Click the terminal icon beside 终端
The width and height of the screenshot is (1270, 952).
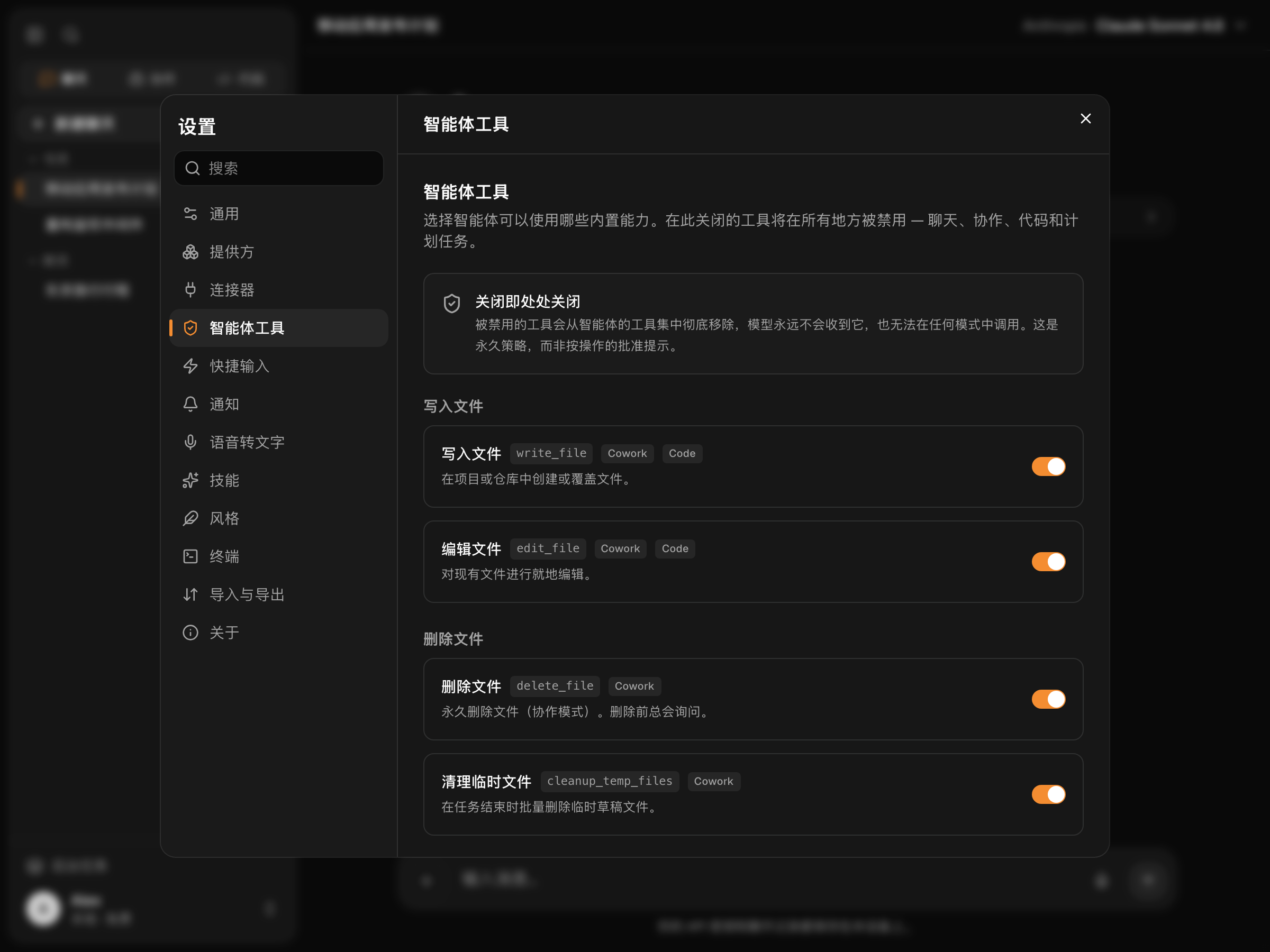[190, 556]
